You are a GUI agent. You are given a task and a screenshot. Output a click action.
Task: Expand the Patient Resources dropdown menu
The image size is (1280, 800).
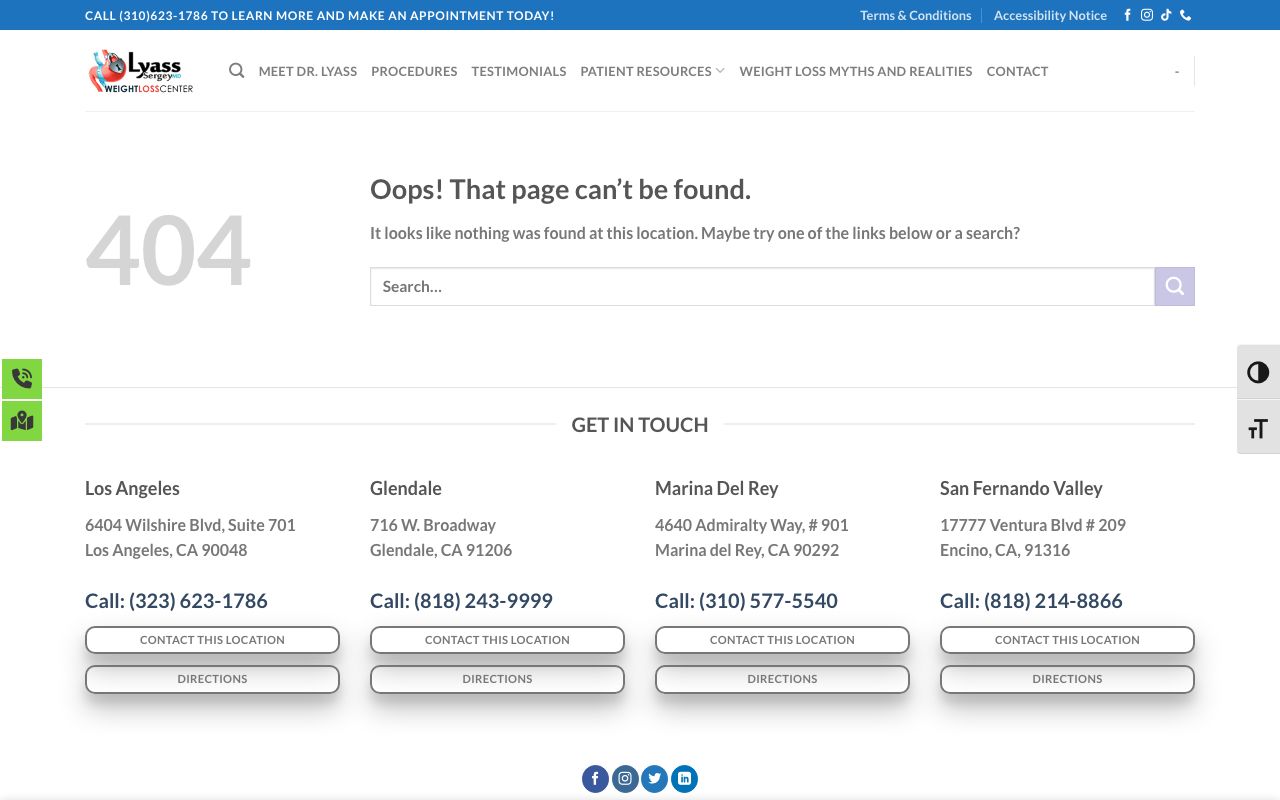click(652, 71)
